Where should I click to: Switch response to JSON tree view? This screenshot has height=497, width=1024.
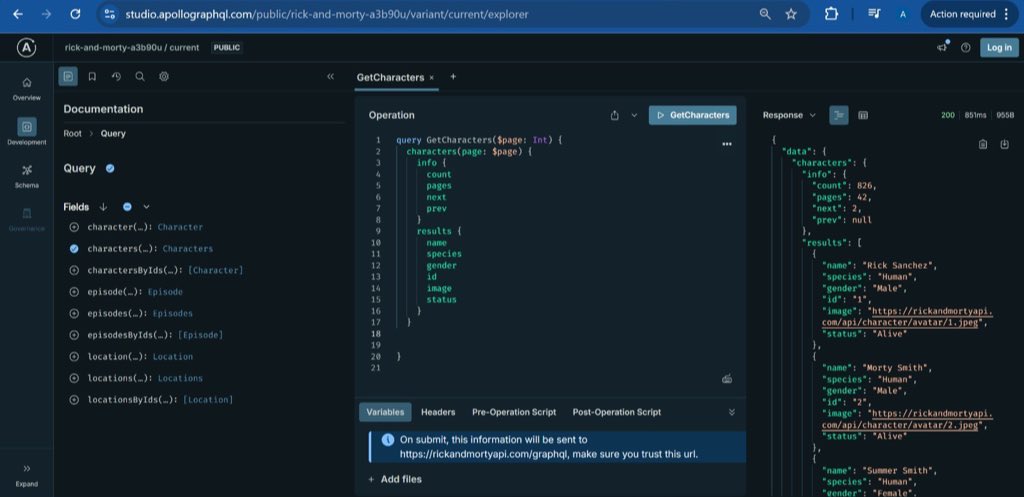839,115
